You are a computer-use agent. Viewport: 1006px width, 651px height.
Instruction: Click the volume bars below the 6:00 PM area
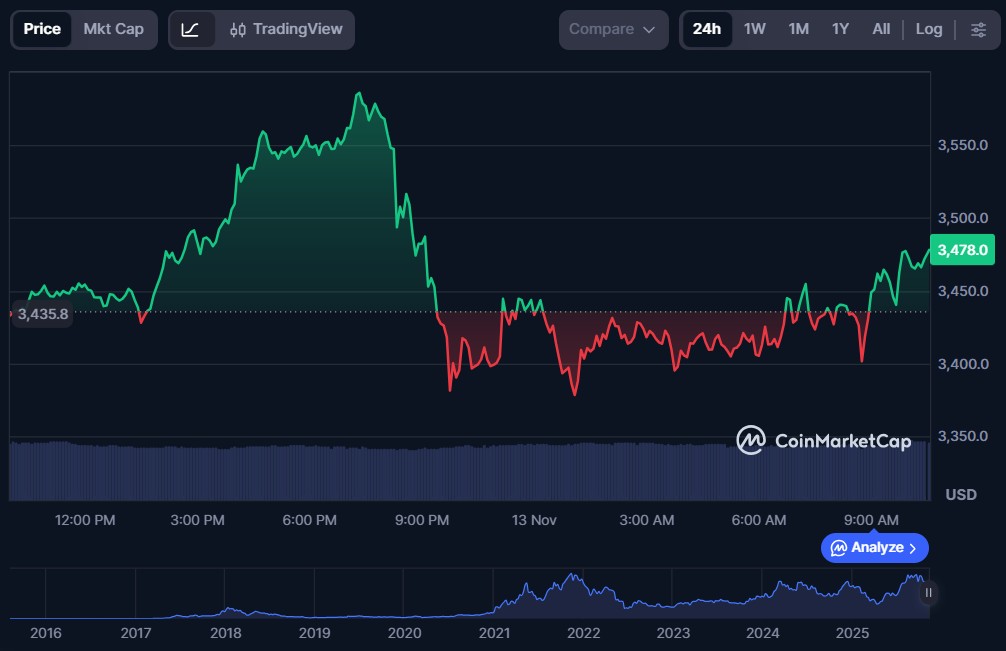[310, 472]
